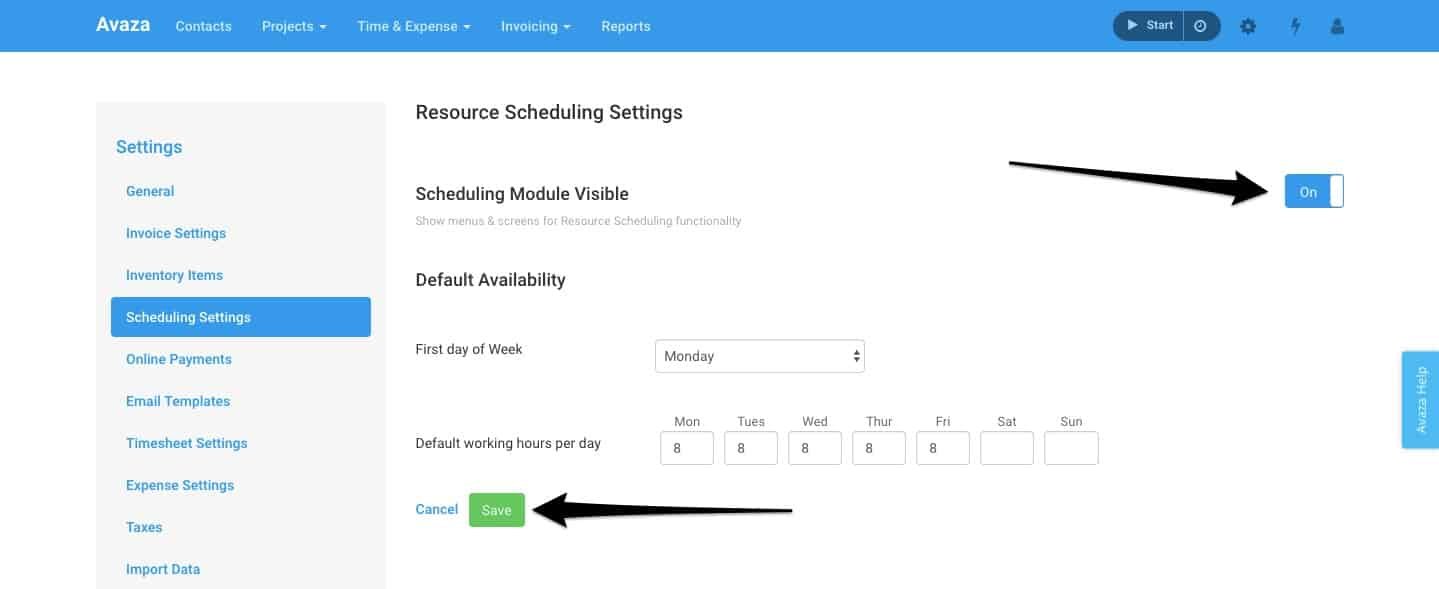Open General settings in the sidebar

click(x=149, y=191)
